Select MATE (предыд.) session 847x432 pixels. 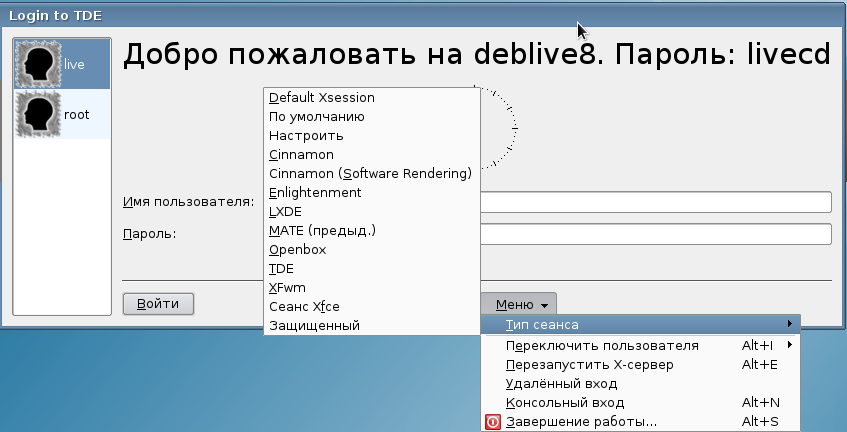pos(372,231)
